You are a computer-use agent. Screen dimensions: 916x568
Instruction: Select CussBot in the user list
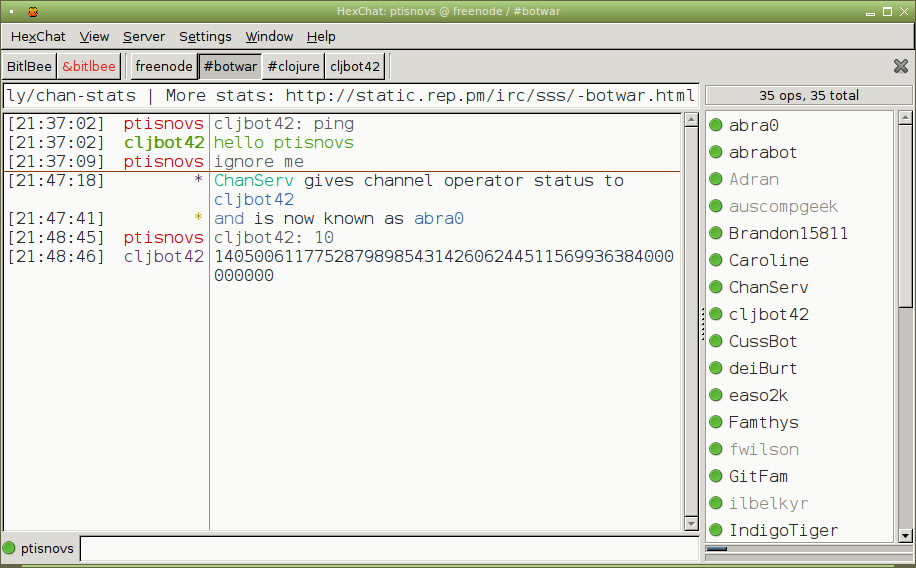tap(762, 341)
